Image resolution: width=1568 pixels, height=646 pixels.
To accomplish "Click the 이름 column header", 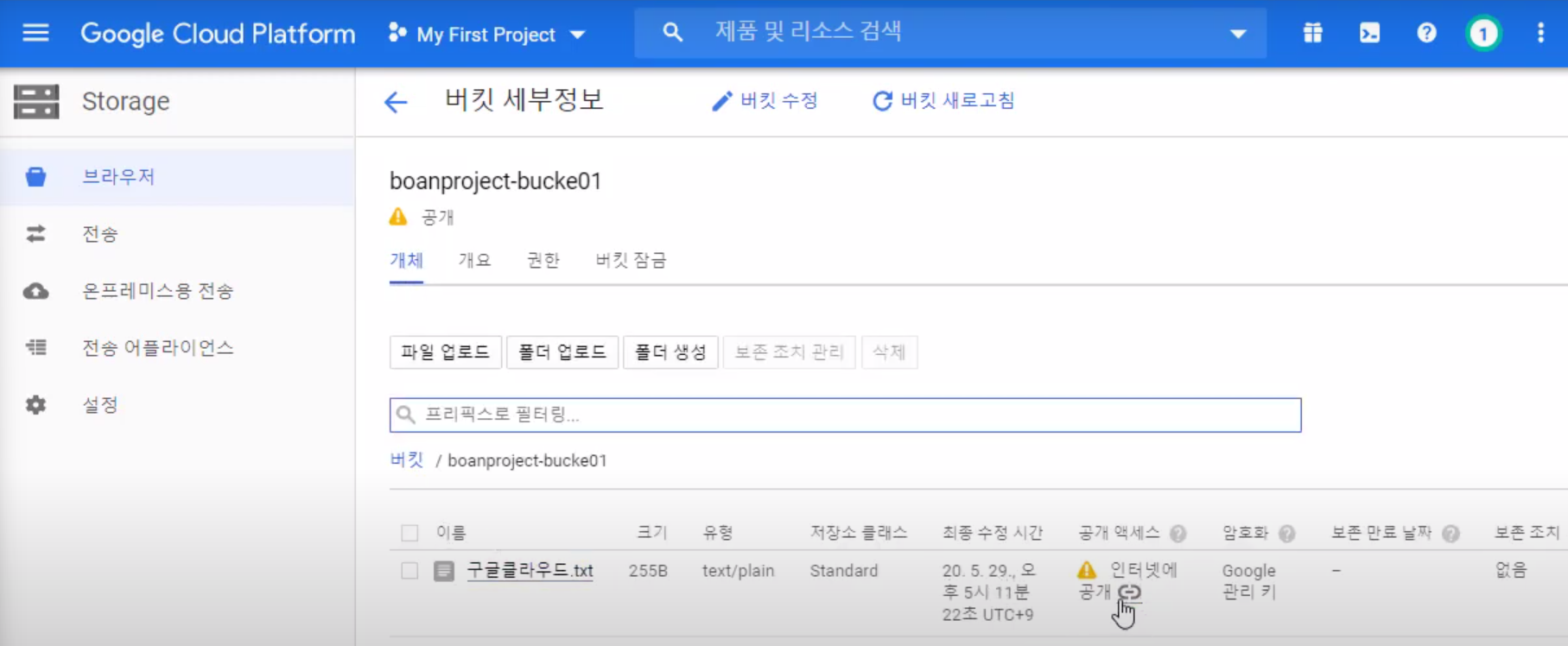I will pos(451,533).
